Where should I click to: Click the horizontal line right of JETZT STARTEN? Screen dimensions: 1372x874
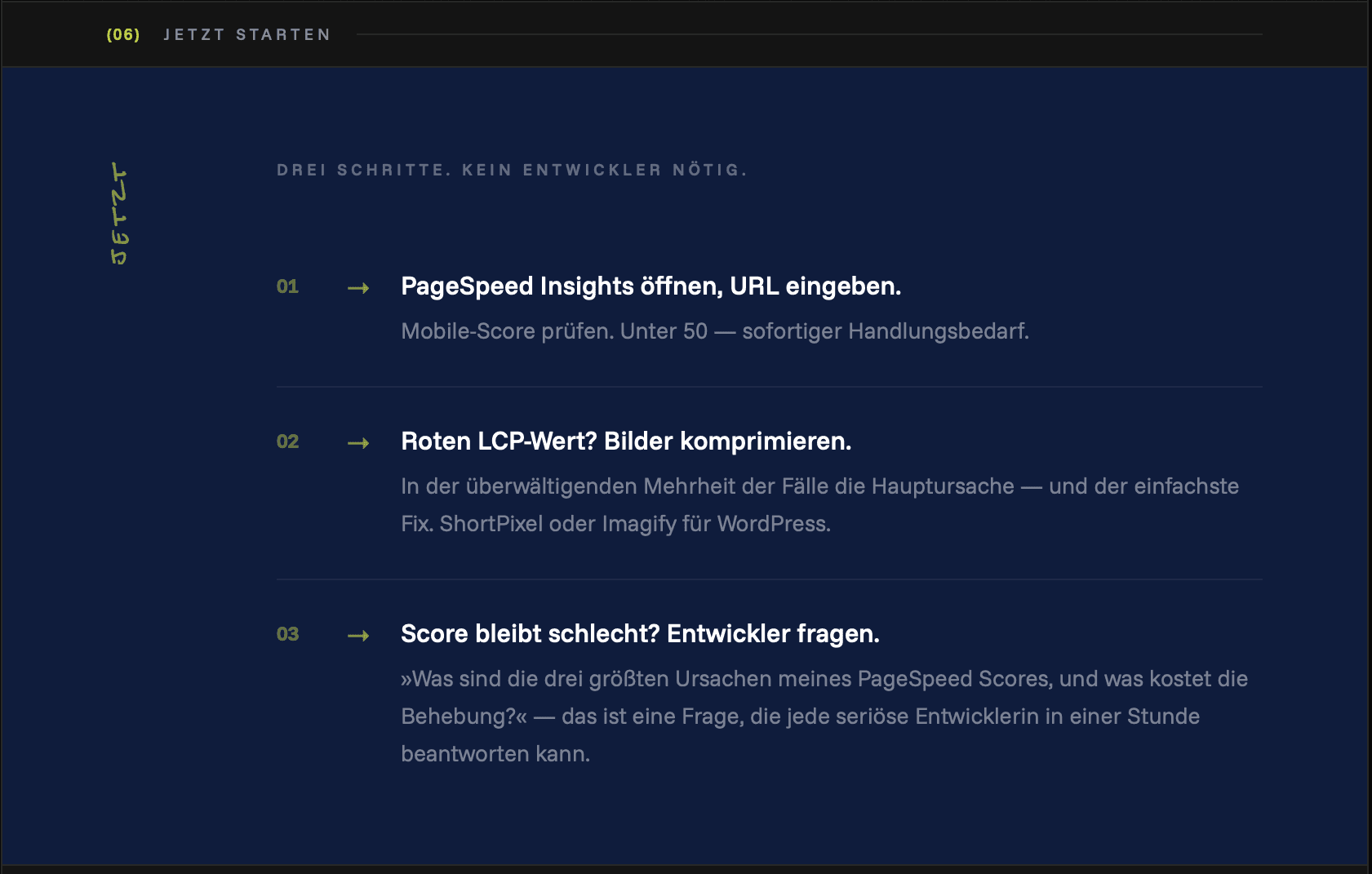[809, 34]
